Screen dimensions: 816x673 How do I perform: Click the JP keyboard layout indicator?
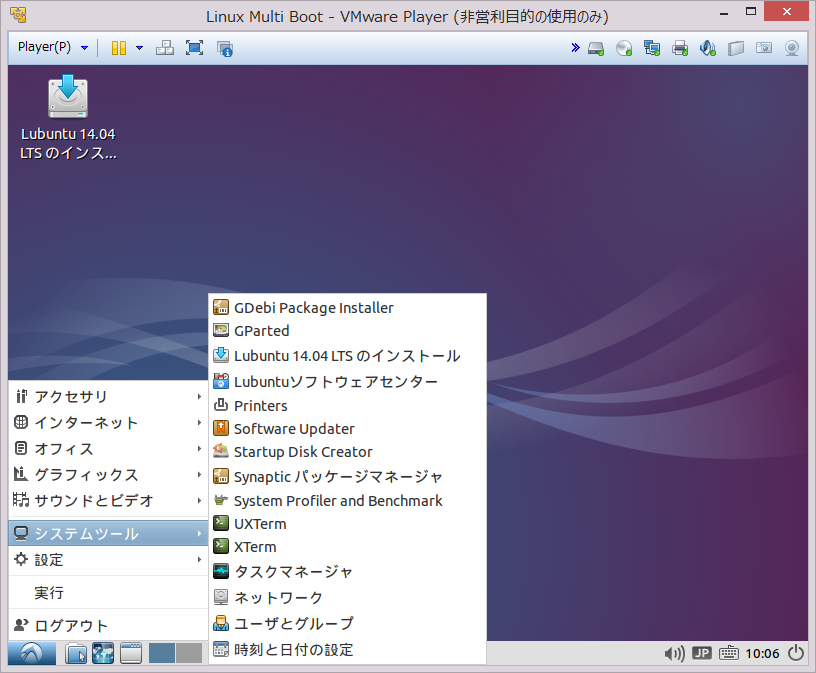pos(702,653)
